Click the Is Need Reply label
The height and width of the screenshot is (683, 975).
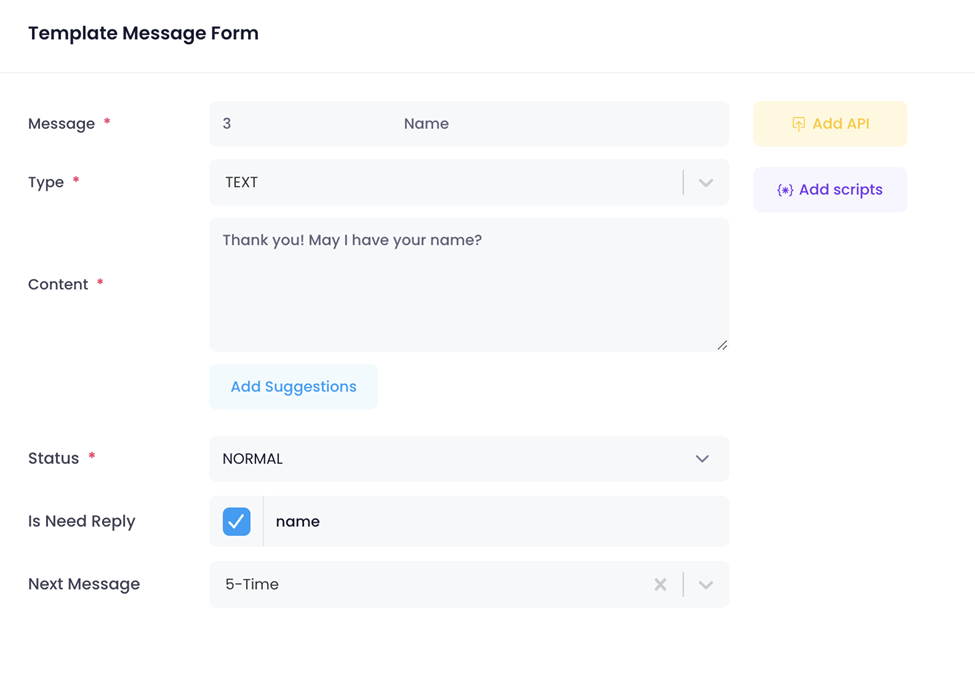pyautogui.click(x=82, y=521)
